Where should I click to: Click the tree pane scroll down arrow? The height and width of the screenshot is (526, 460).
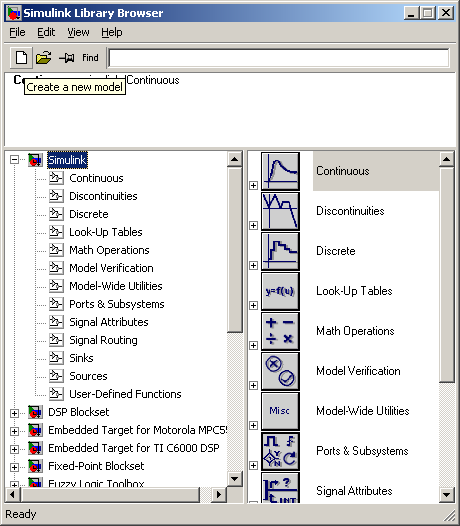click(x=235, y=478)
